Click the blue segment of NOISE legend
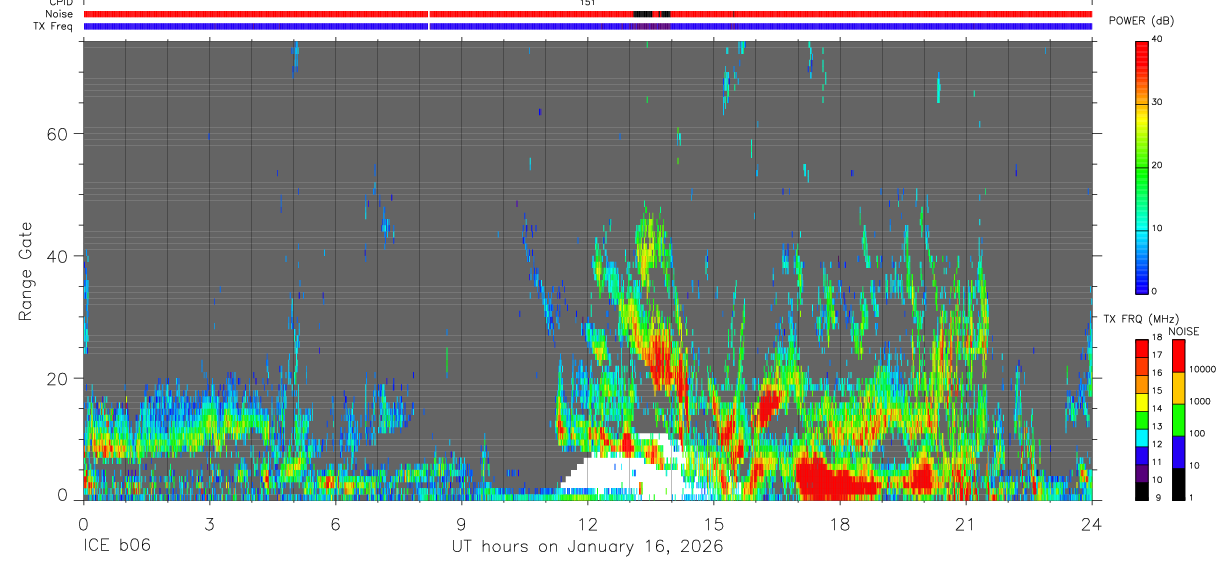Image resolution: width=1228 pixels, height=567 pixels. [x=1179, y=451]
